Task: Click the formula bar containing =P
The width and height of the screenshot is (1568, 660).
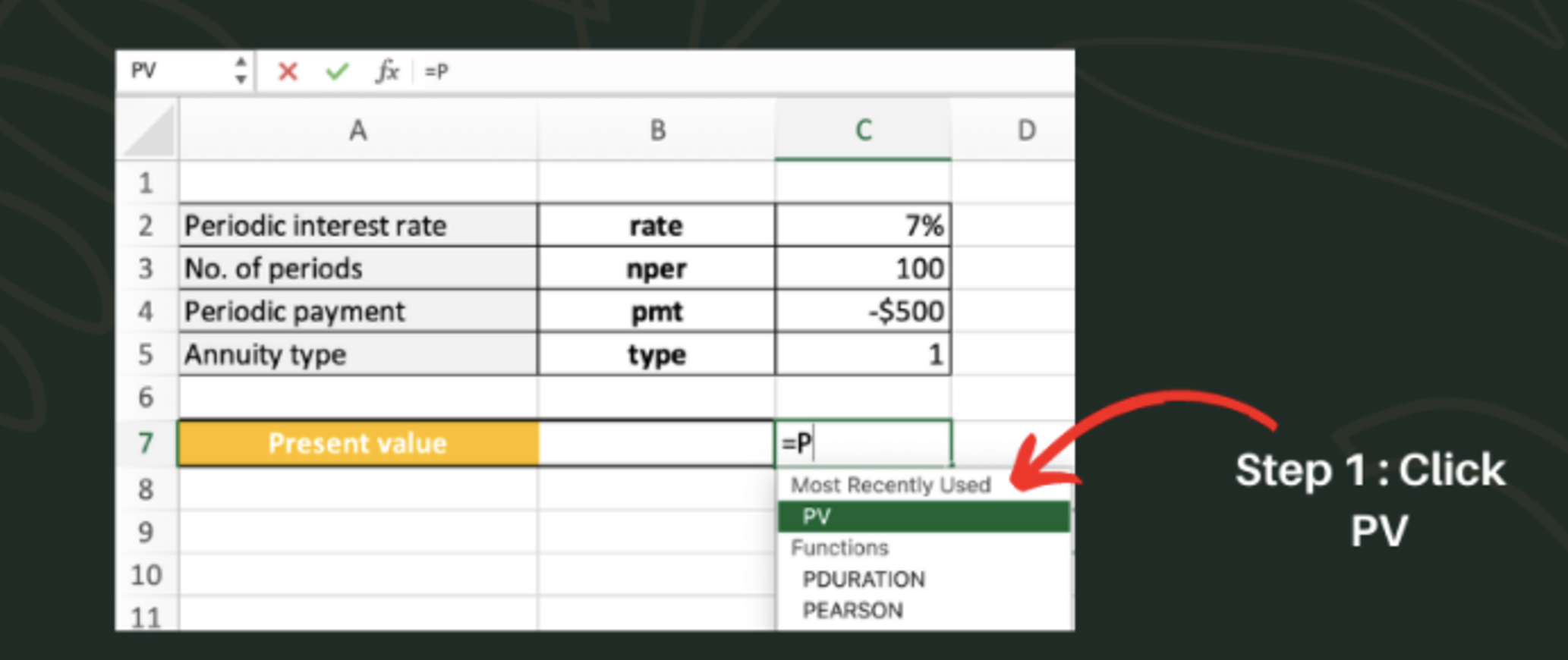Action: click(x=744, y=71)
